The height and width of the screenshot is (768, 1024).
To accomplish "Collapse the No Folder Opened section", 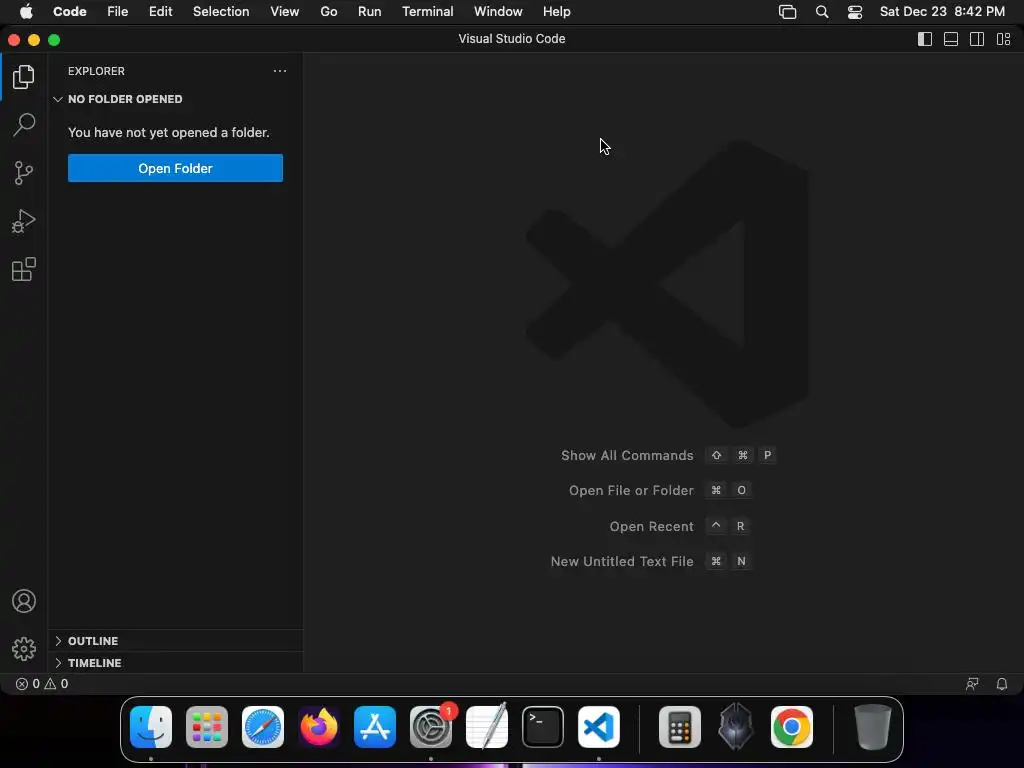I will [x=175, y=99].
